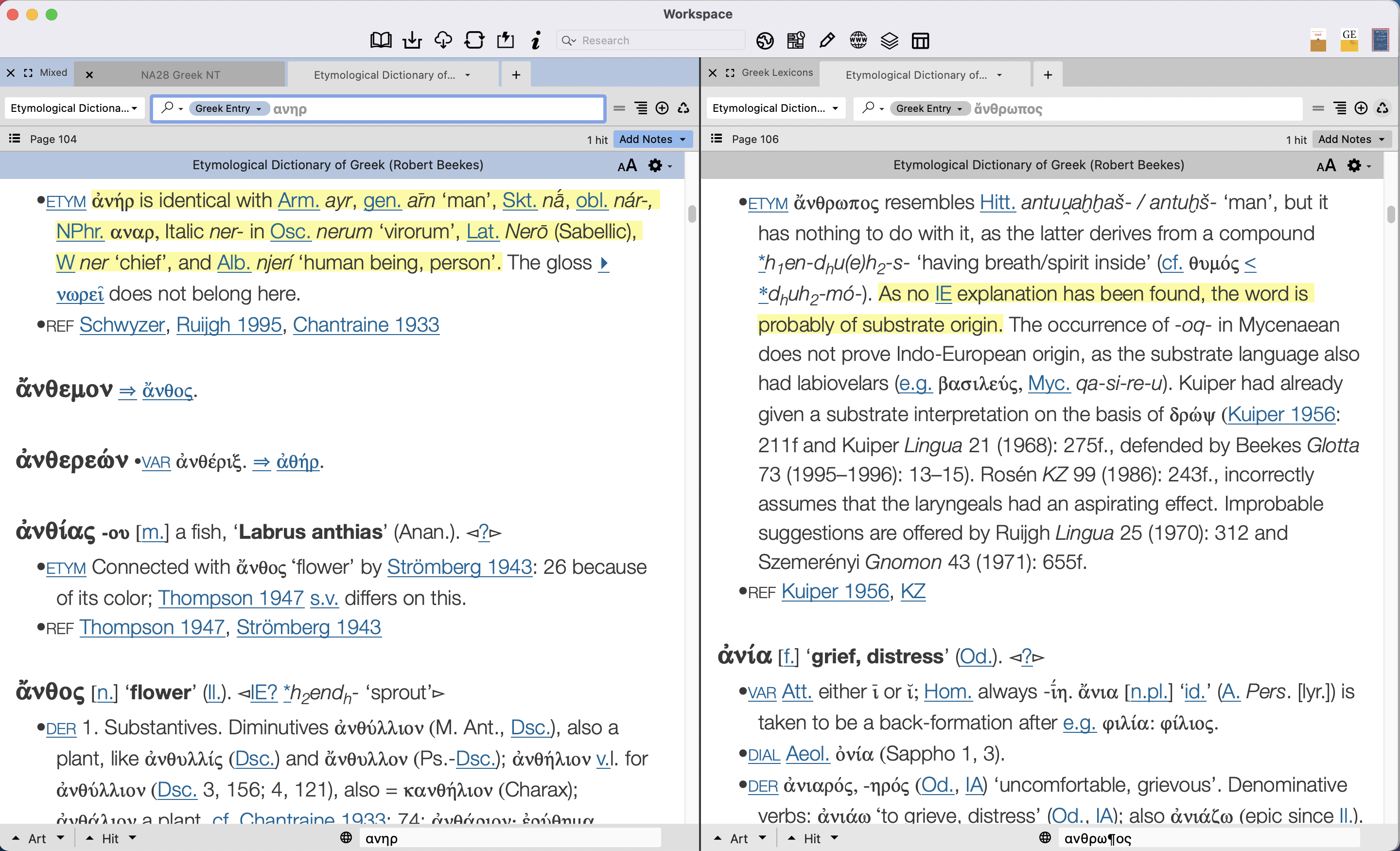The image size is (1400, 851).
Task: Open the Greek Entry search scope dropdown
Action: (229, 108)
